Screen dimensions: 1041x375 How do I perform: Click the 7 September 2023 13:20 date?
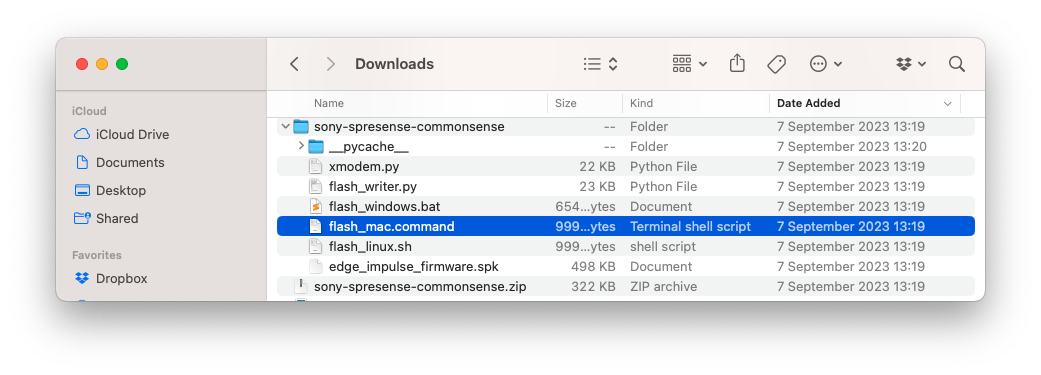click(852, 147)
